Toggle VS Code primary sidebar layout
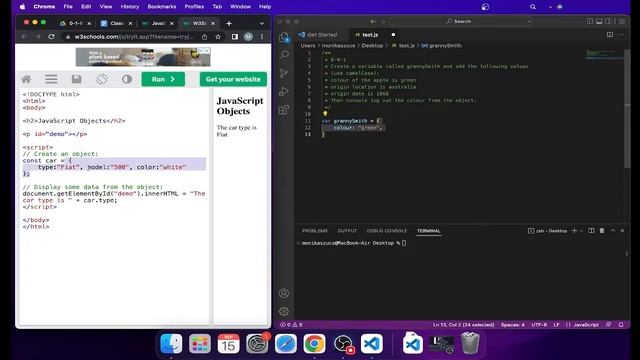 [x=590, y=21]
